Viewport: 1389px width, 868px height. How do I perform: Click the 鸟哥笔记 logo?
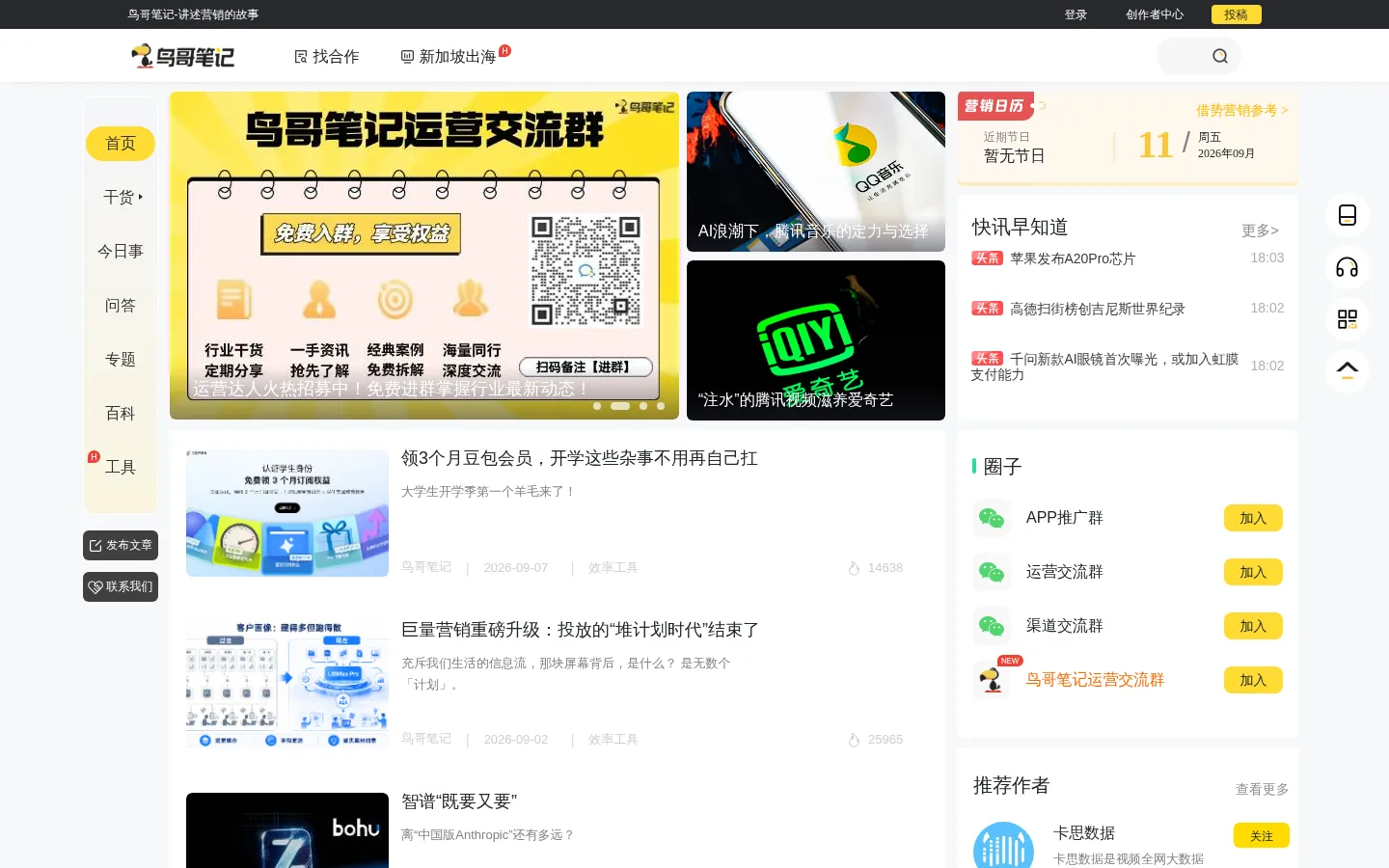(x=183, y=56)
